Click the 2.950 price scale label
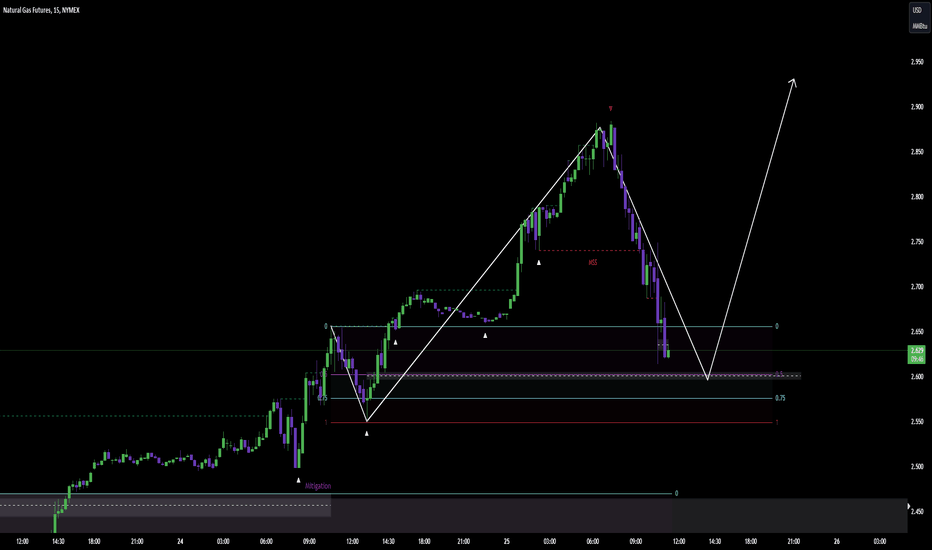Screen dimensions: 932x550 [917, 62]
